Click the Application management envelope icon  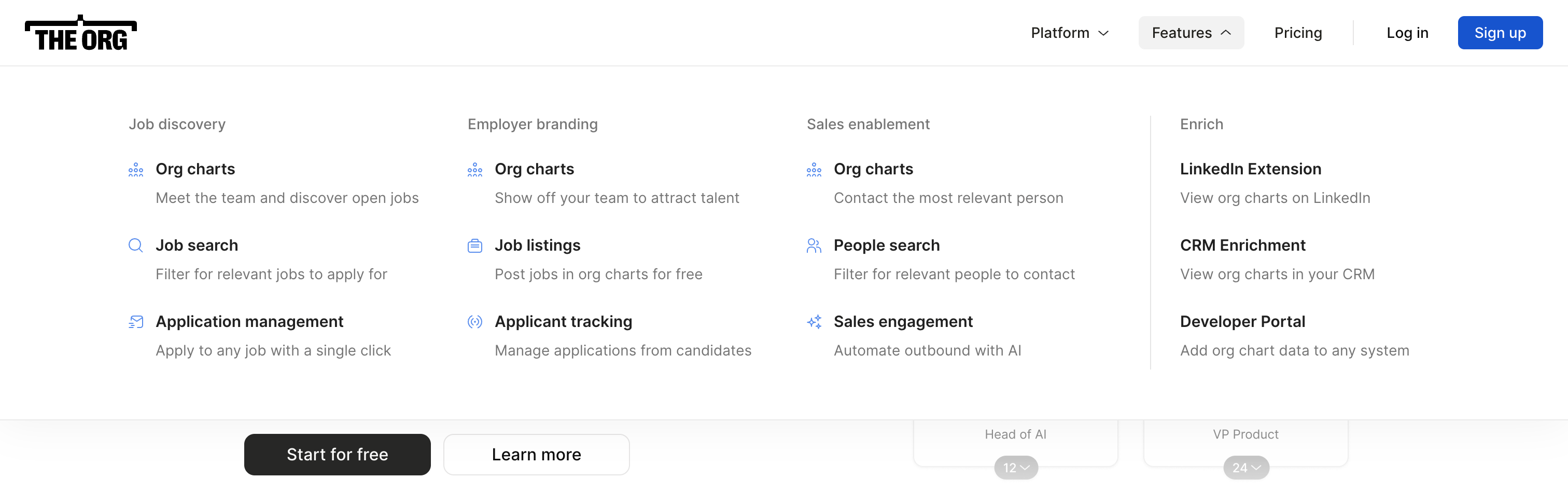tap(136, 321)
